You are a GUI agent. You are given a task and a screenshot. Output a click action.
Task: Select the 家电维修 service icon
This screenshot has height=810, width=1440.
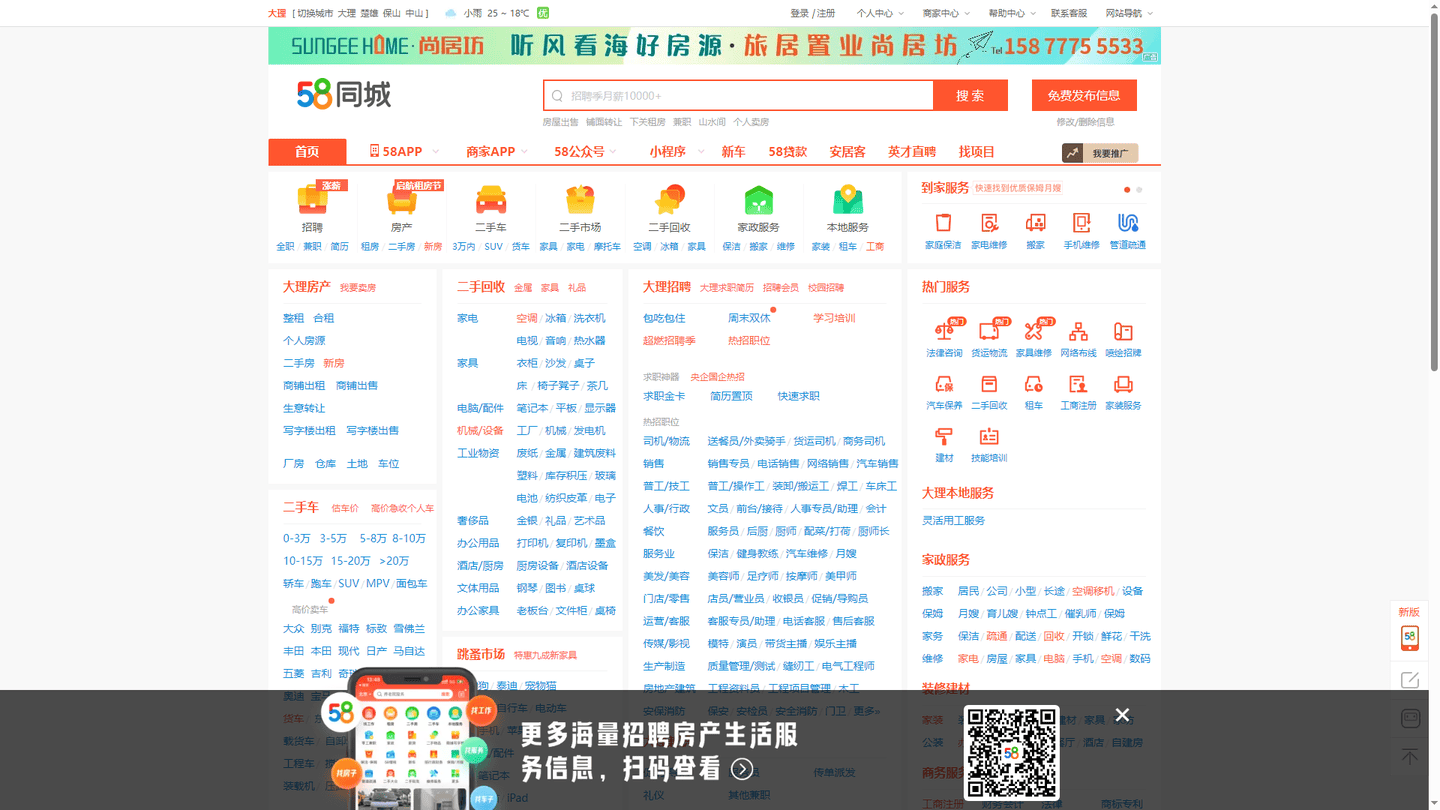[x=989, y=222]
